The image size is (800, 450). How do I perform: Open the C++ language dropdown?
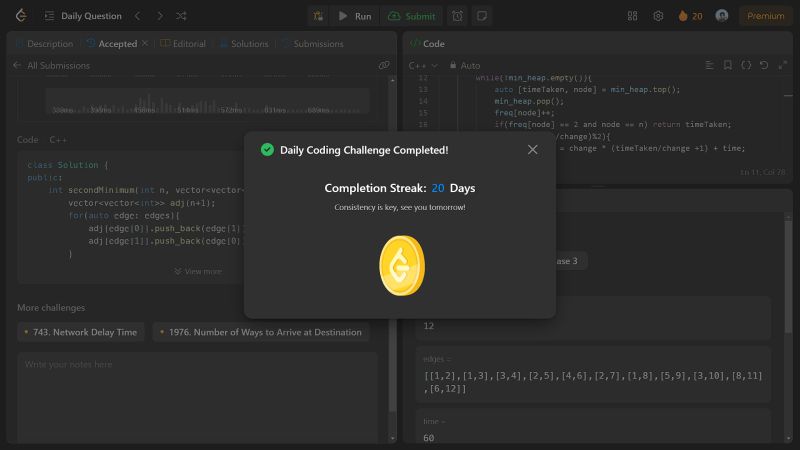423,65
